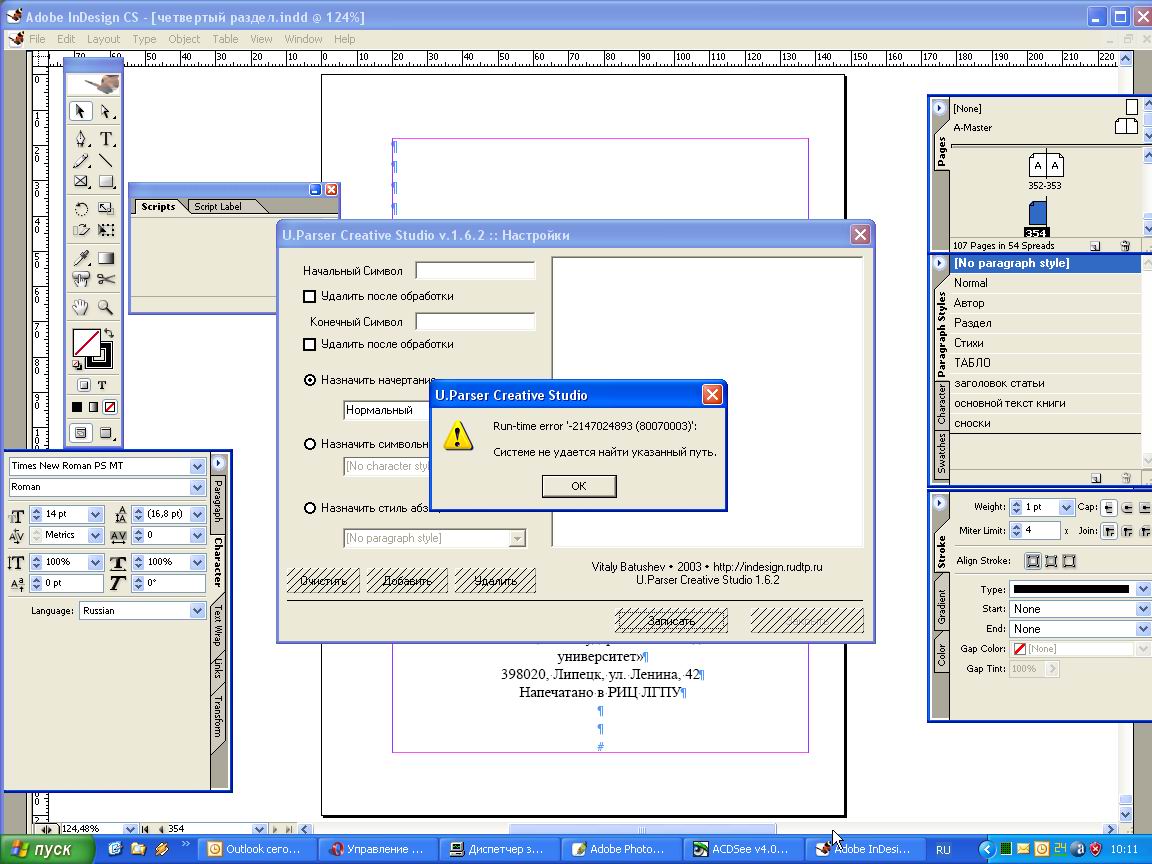Open the kerning Metrics dropdown
Image resolution: width=1152 pixels, height=864 pixels.
click(x=96, y=536)
